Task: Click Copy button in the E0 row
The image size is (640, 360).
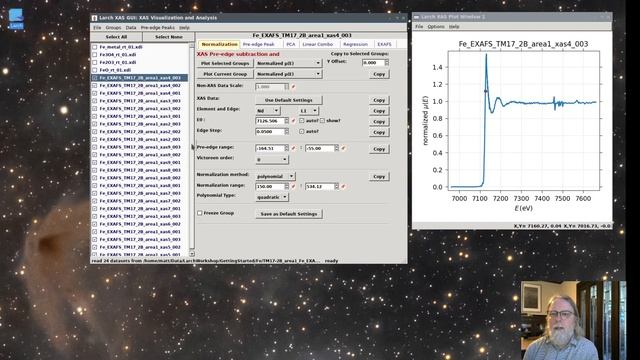Action: click(379, 122)
